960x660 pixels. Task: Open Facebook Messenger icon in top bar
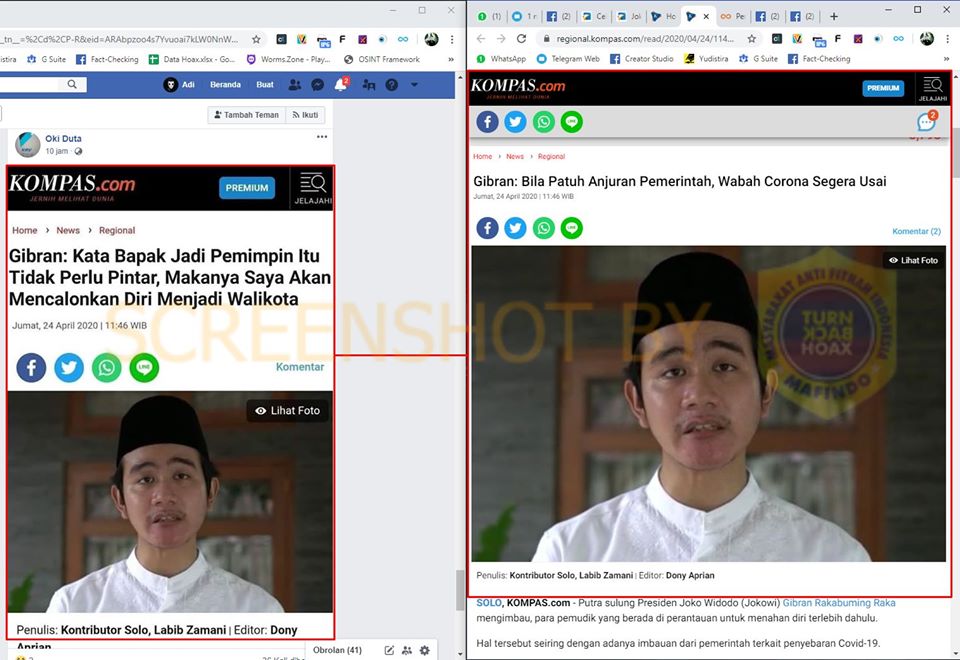click(317, 84)
